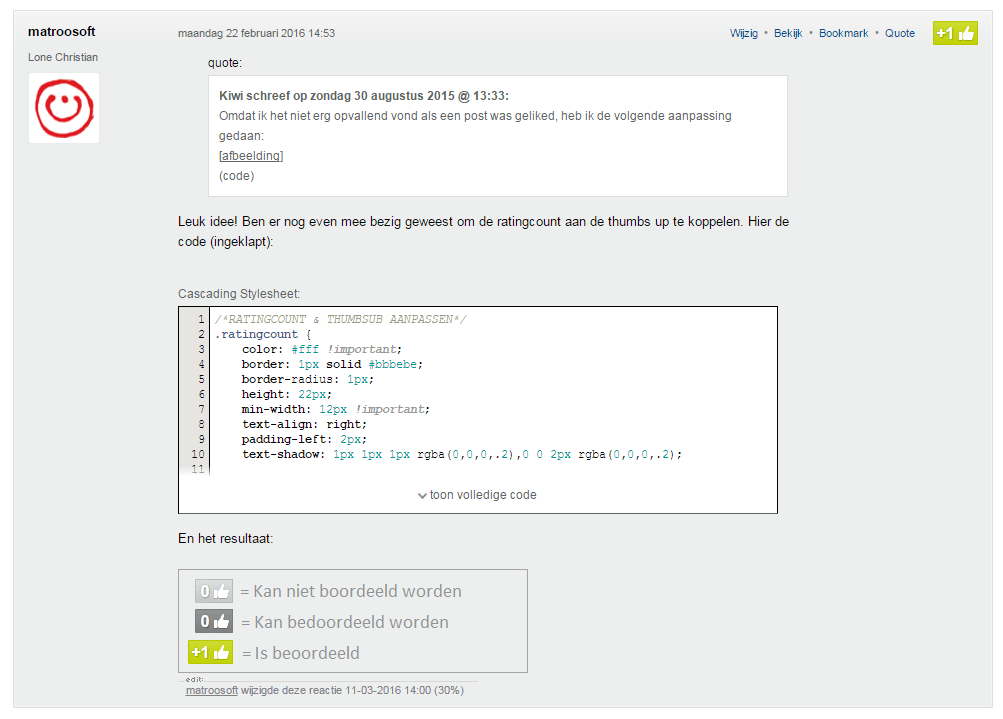The image size is (1003, 719).
Task: Click the 'Kiwi schreef op zondag' quote header
Action: pos(364,96)
